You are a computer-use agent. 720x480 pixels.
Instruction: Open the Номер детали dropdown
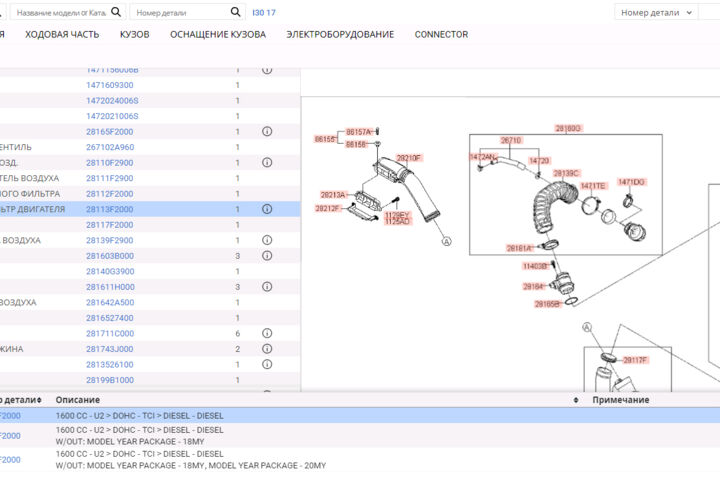[656, 12]
